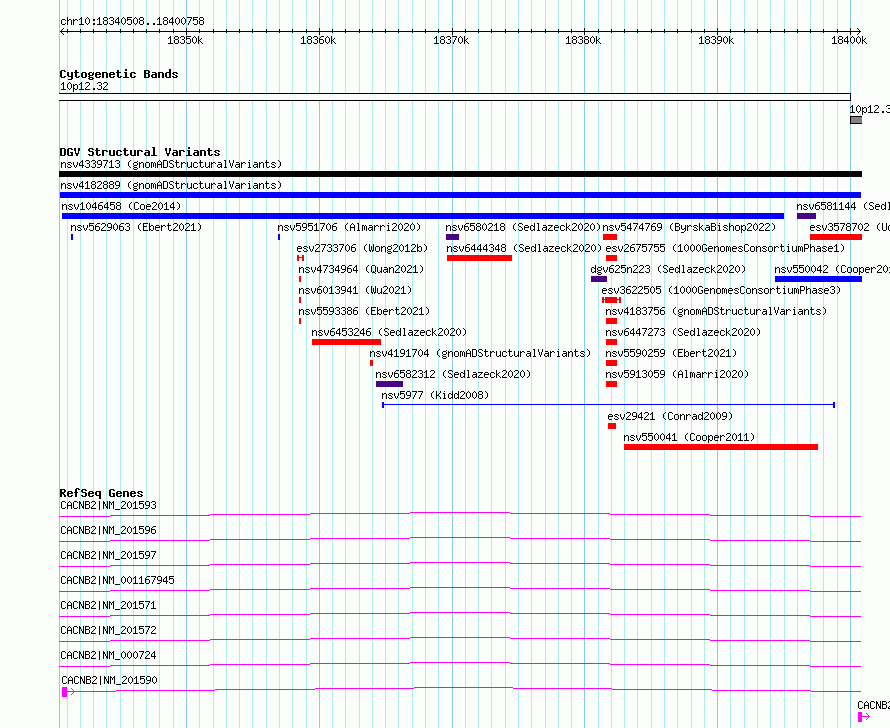The image size is (890, 728).
Task: Select the nsv6013941 (Wu2021) variant label
Action: (x=355, y=291)
